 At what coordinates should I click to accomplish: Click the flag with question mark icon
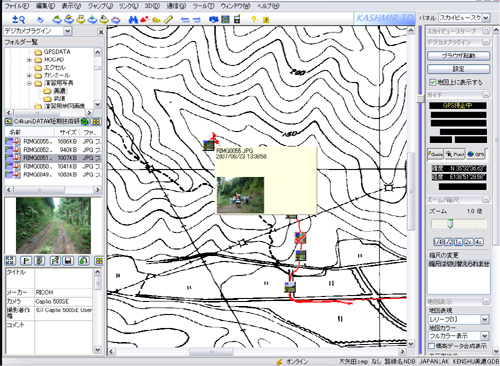pos(55,261)
